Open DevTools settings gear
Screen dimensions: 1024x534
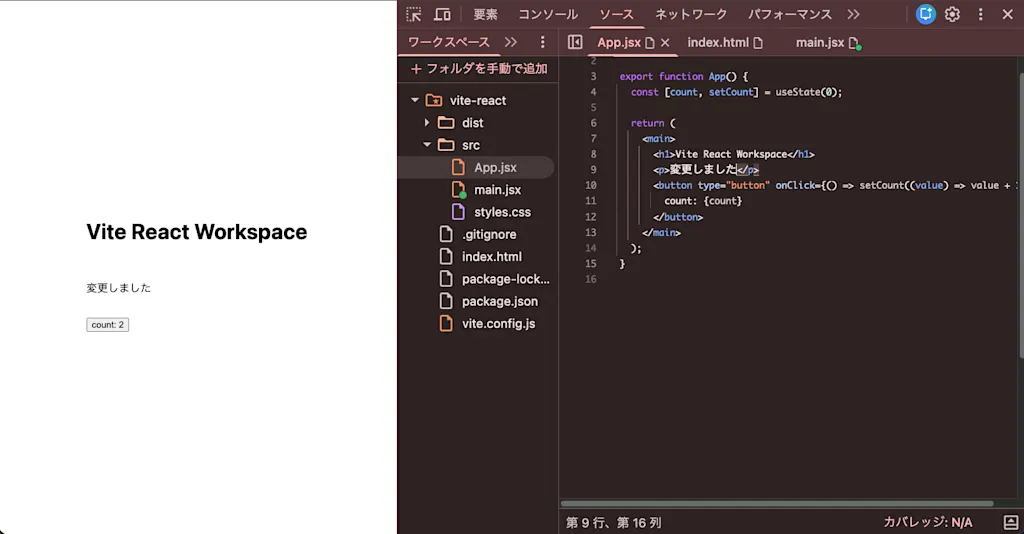coord(953,14)
